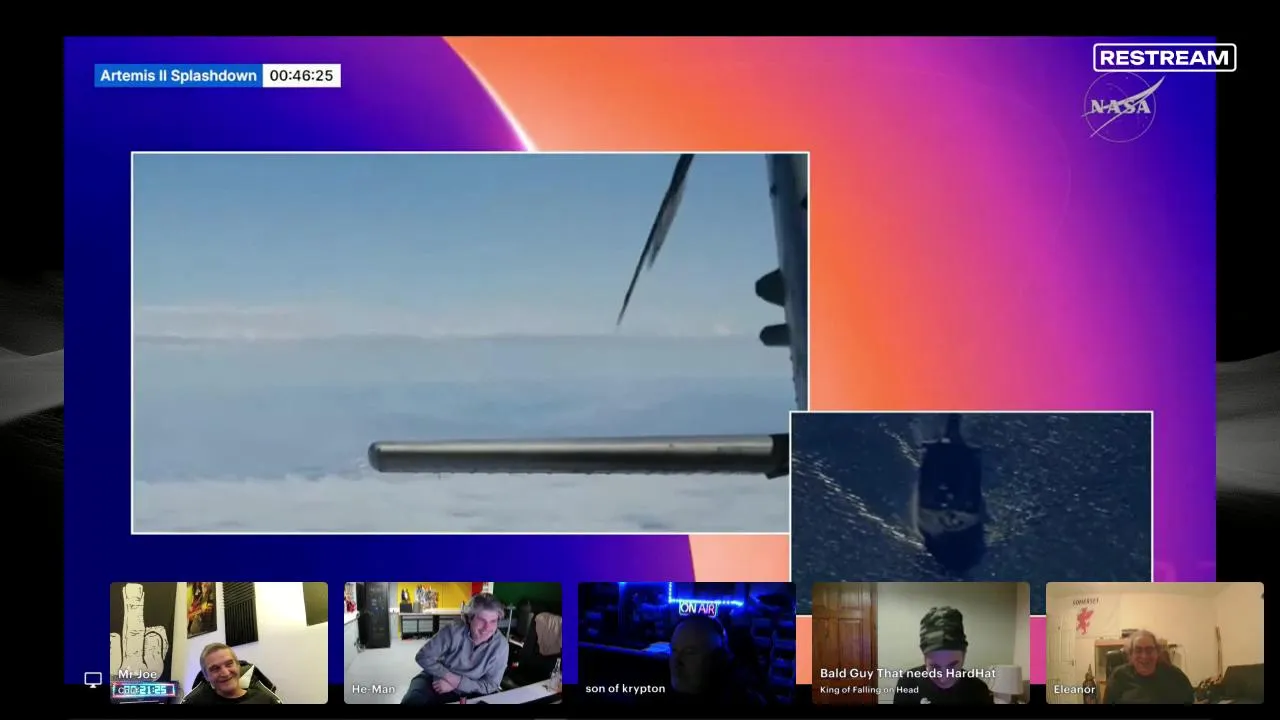Select son of krypton's webcam tile

(x=687, y=643)
